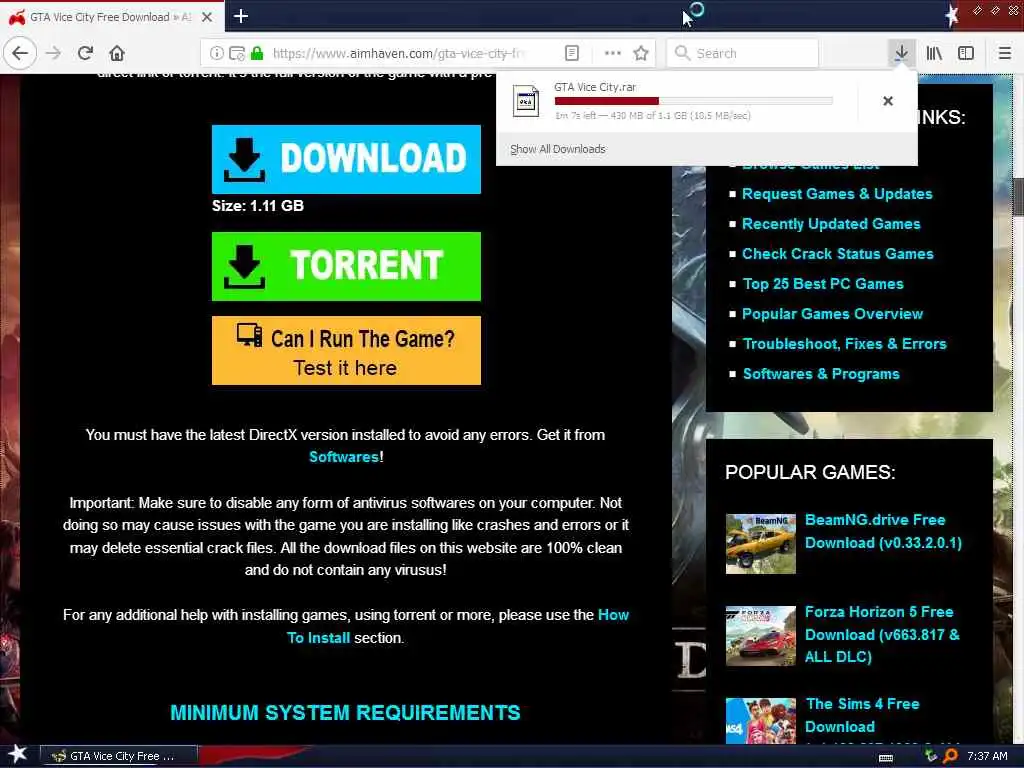Open Check Crack Status Games link
The height and width of the screenshot is (768, 1024).
837,254
